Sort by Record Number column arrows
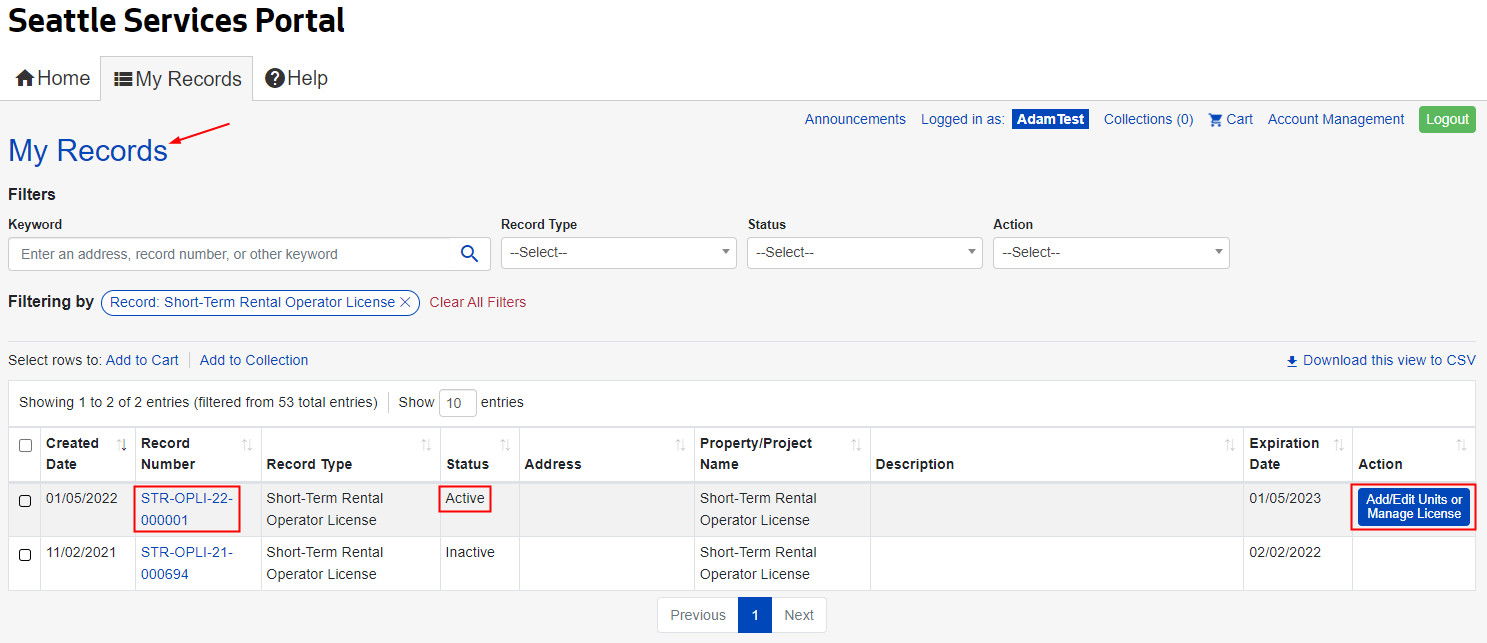The width and height of the screenshot is (1487, 643). (247, 444)
